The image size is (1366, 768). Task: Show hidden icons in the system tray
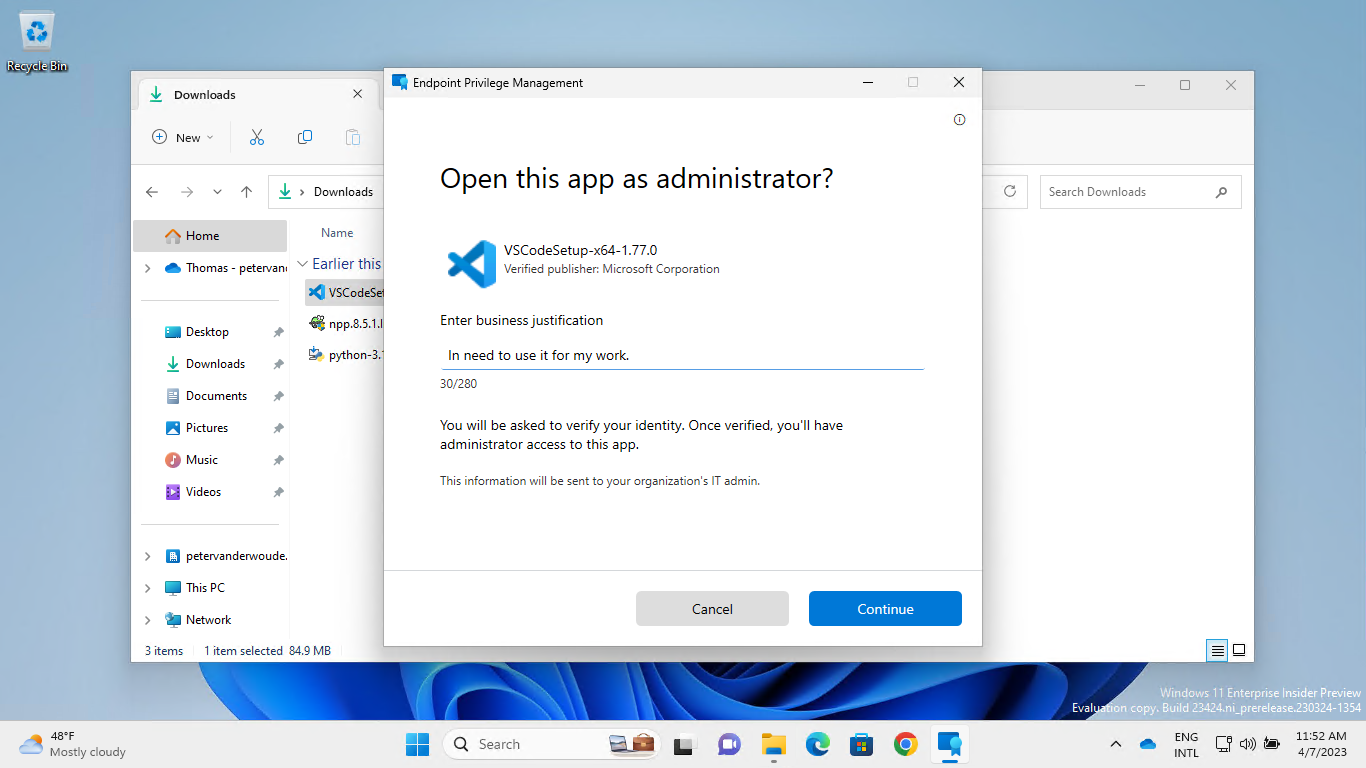pos(1115,744)
